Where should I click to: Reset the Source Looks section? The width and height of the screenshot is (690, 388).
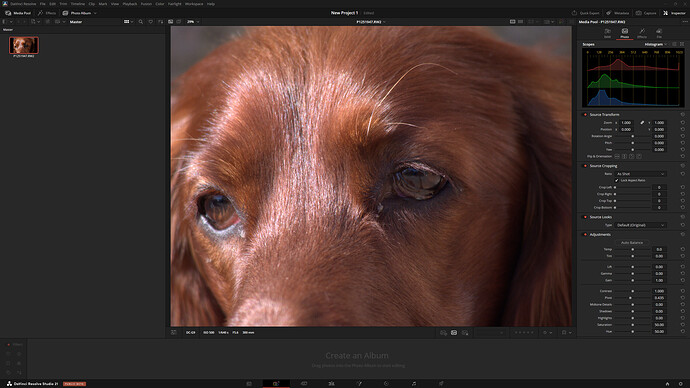click(683, 217)
